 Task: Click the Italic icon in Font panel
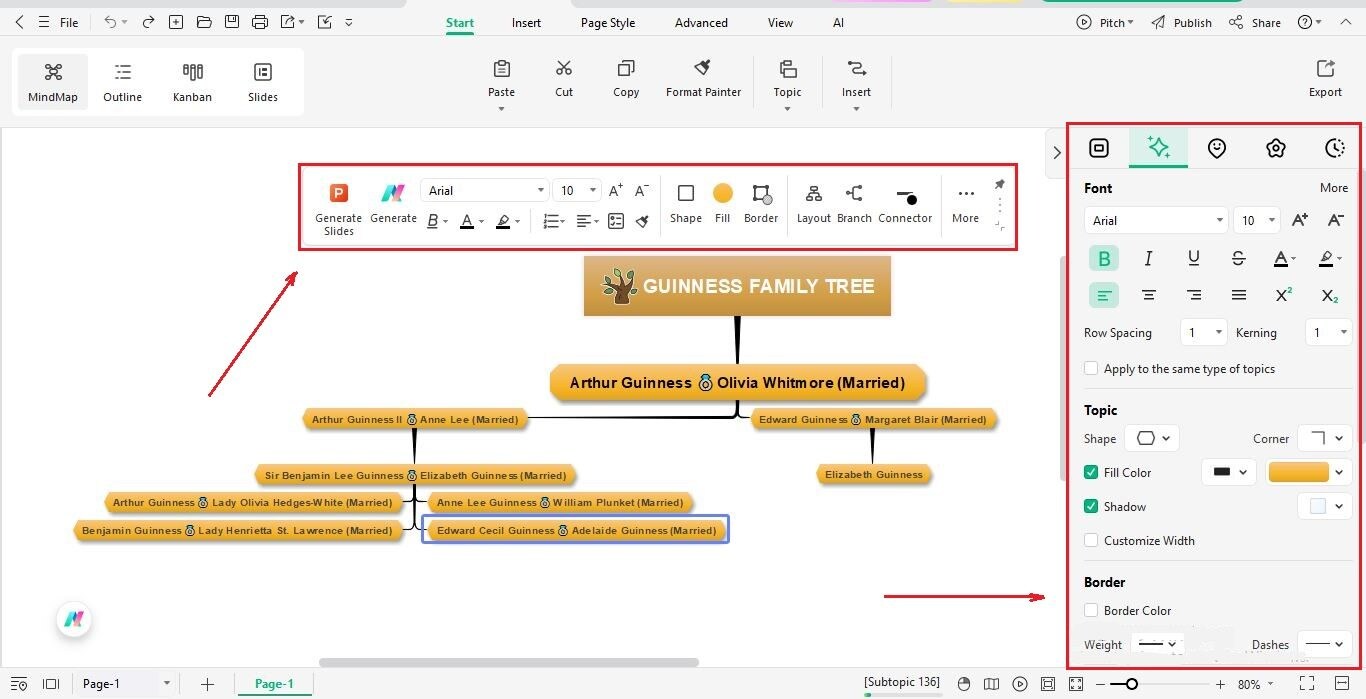coord(1148,259)
